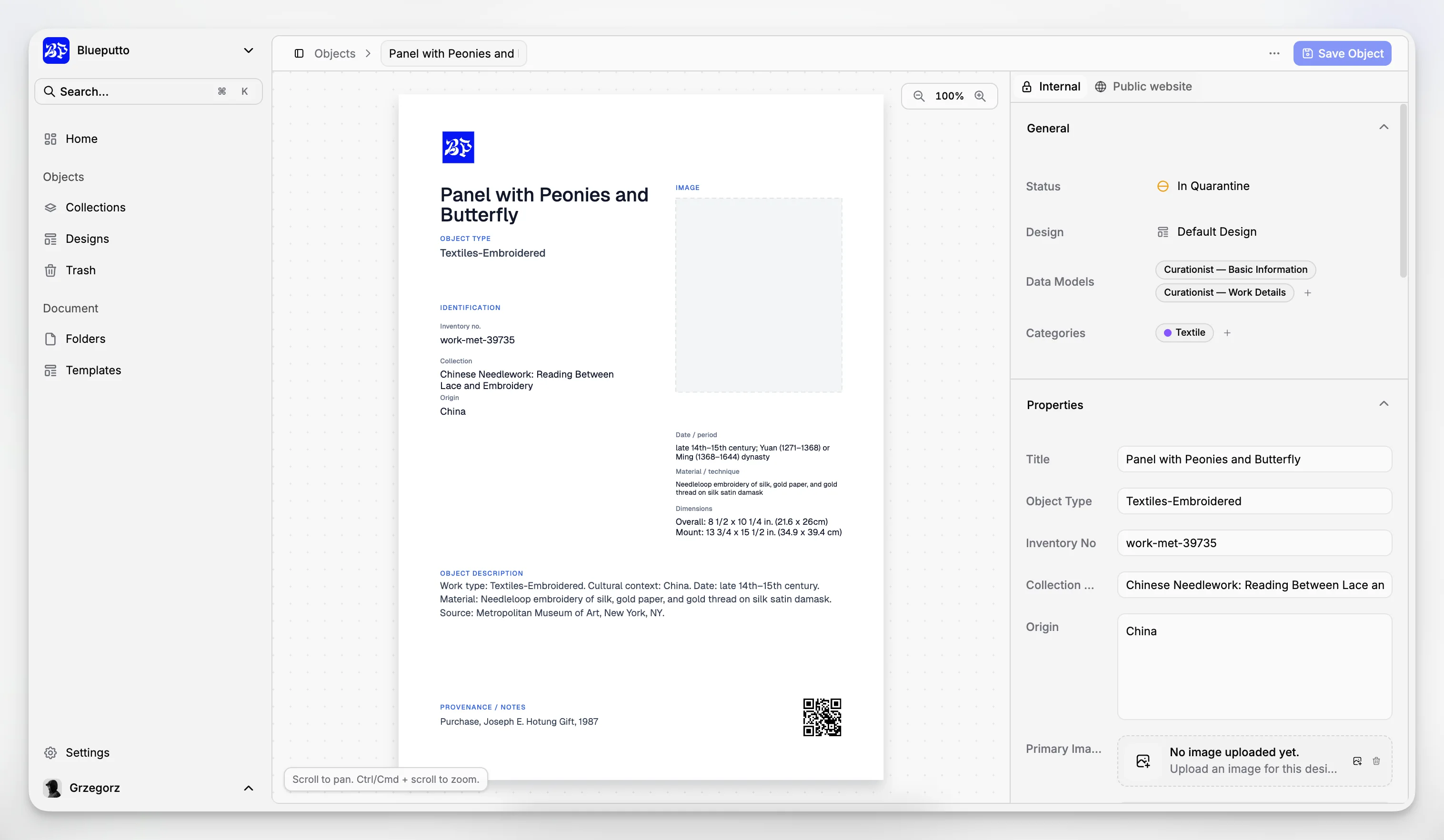Focus the Search field in the sidebar
The width and height of the screenshot is (1444, 840).
pyautogui.click(x=149, y=92)
